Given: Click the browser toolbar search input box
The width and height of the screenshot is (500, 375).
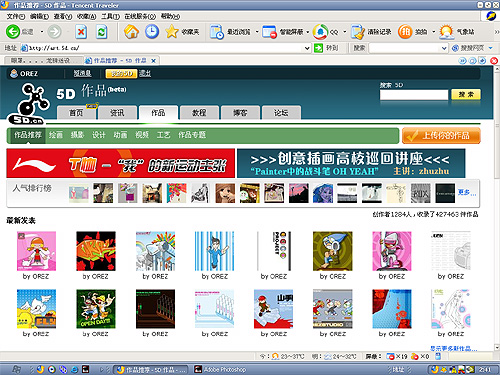Looking at the screenshot, I should tap(405, 48).
